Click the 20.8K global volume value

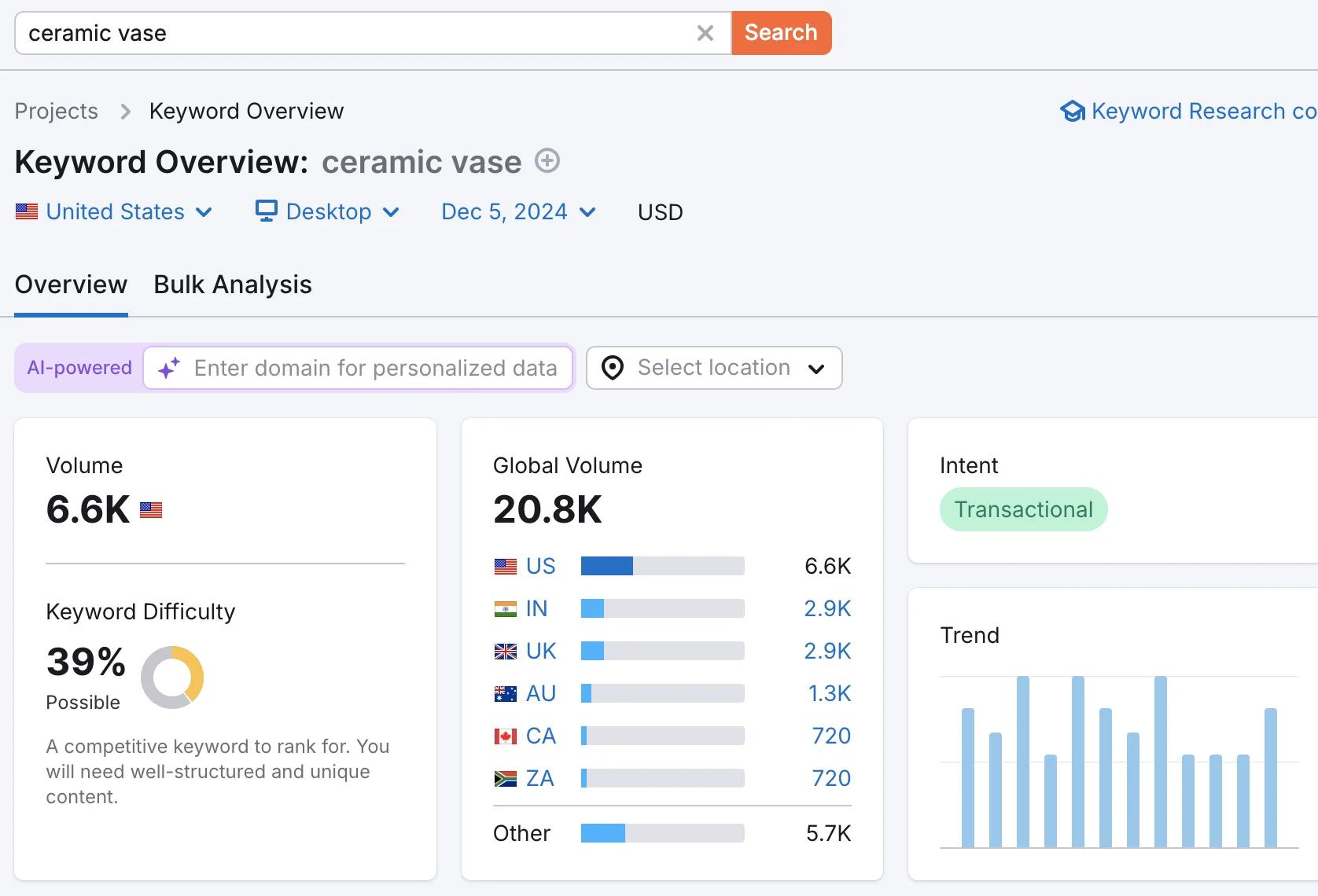(x=547, y=509)
